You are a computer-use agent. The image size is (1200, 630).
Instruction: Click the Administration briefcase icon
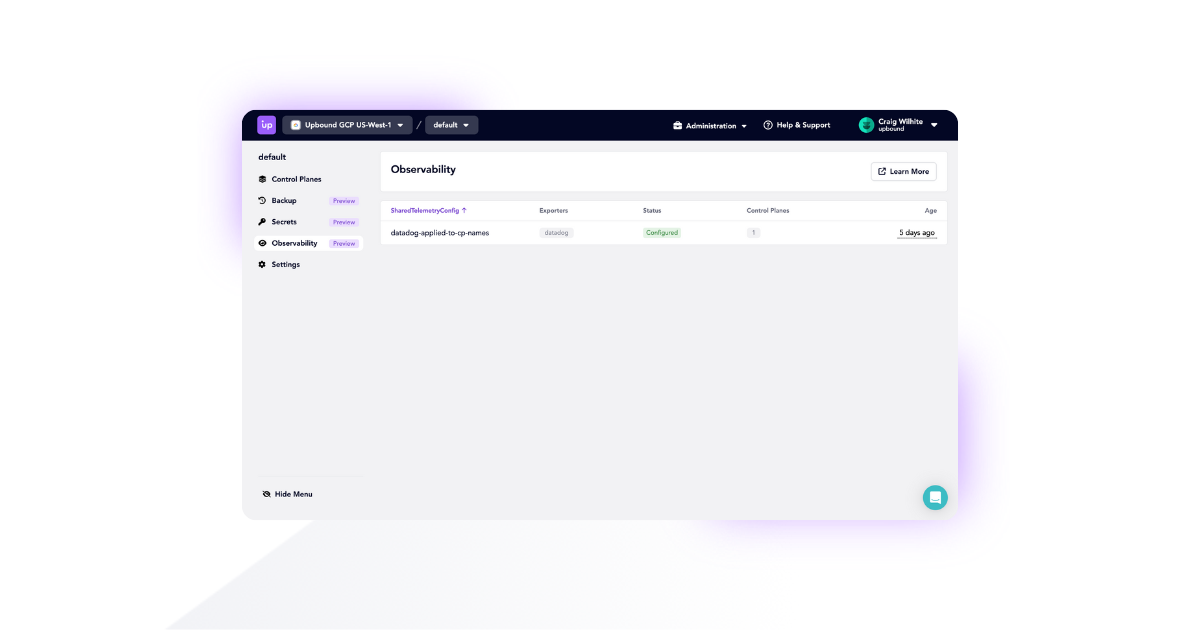coord(677,126)
